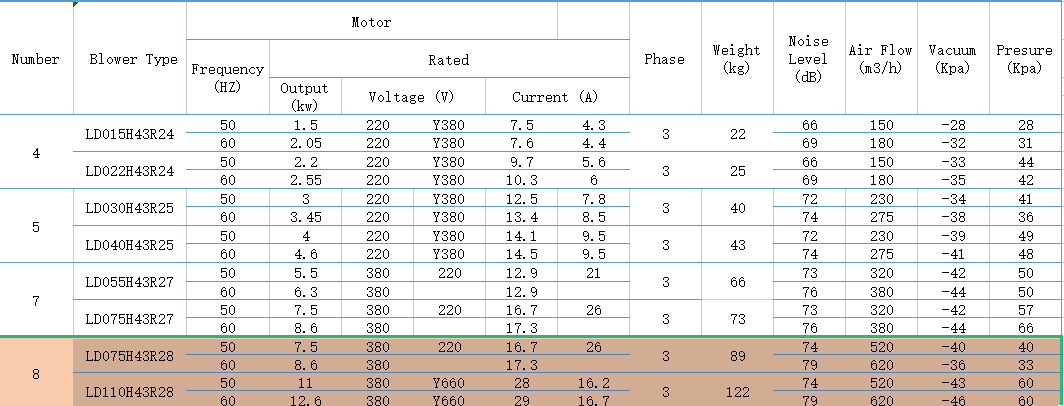
Task: Select the output value 2.55
Action: [305, 180]
